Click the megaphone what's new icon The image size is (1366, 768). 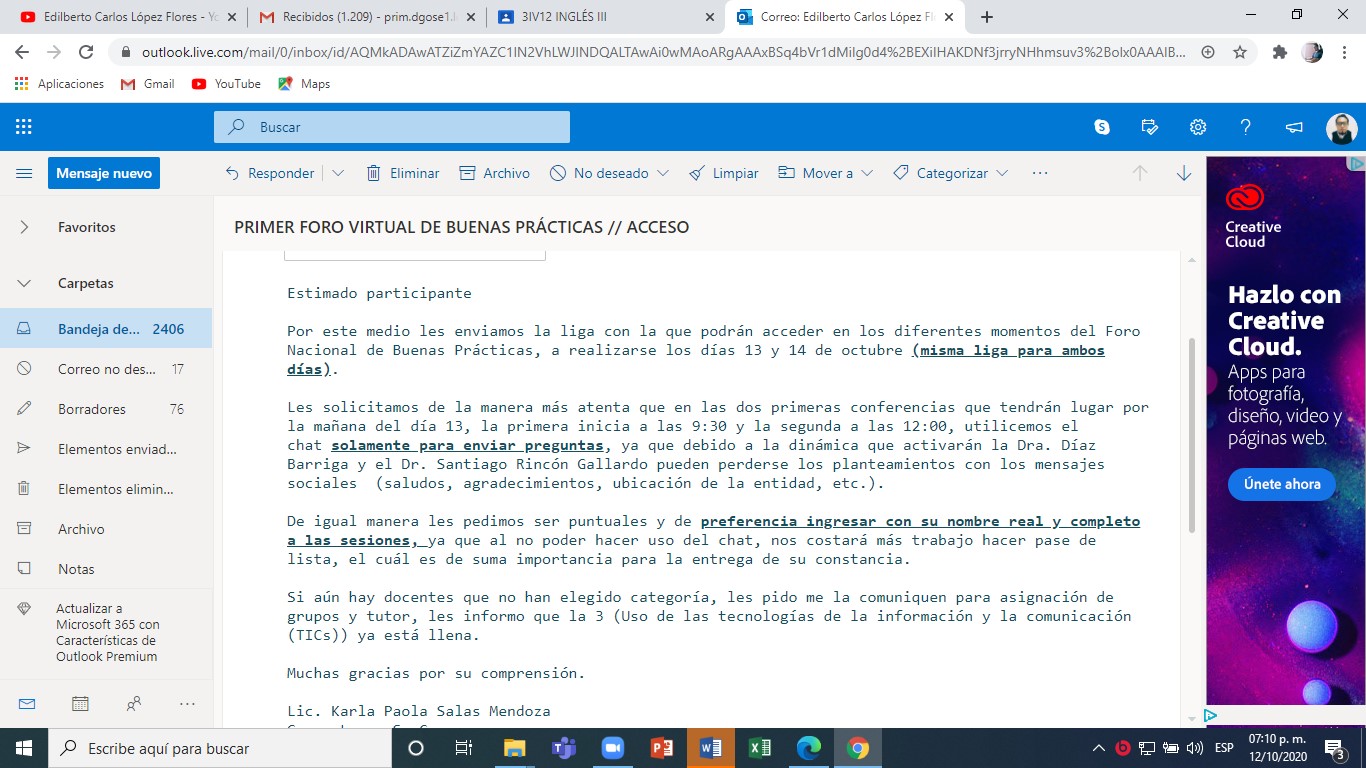point(1294,127)
